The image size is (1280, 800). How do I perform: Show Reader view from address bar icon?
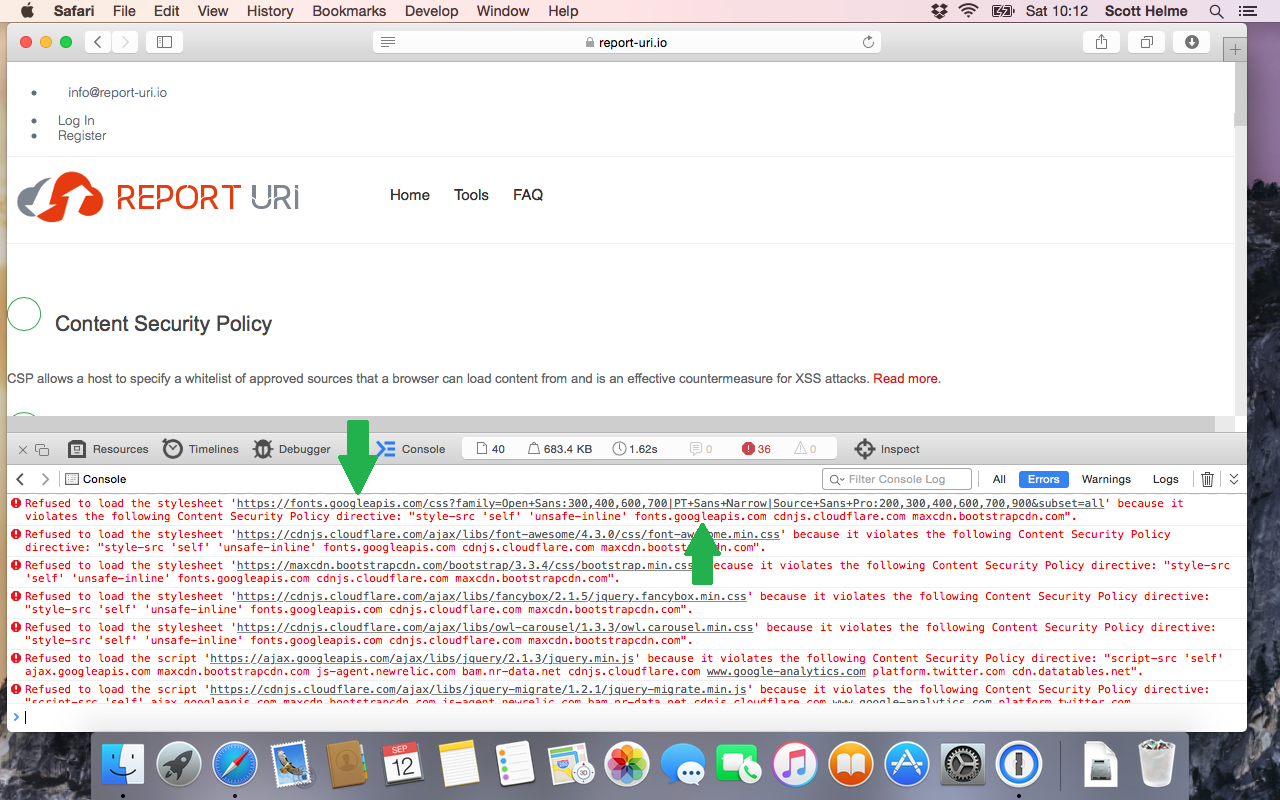pyautogui.click(x=388, y=42)
